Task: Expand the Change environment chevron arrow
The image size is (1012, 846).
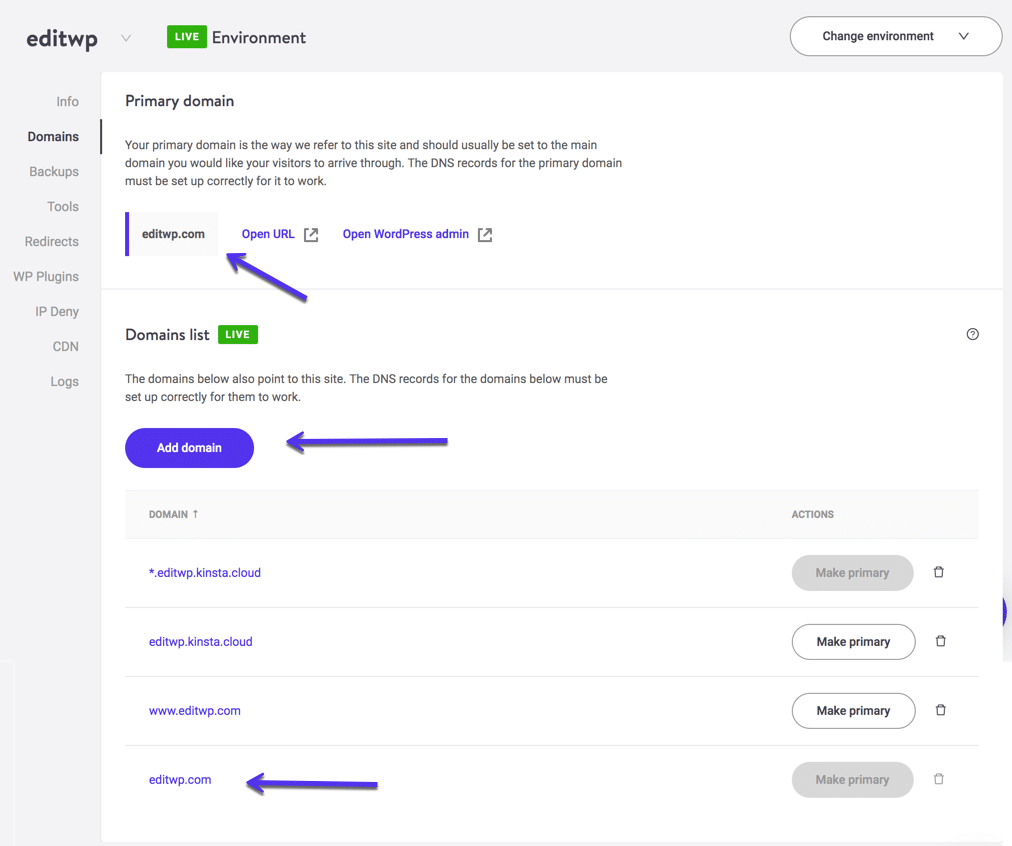Action: click(x=963, y=36)
